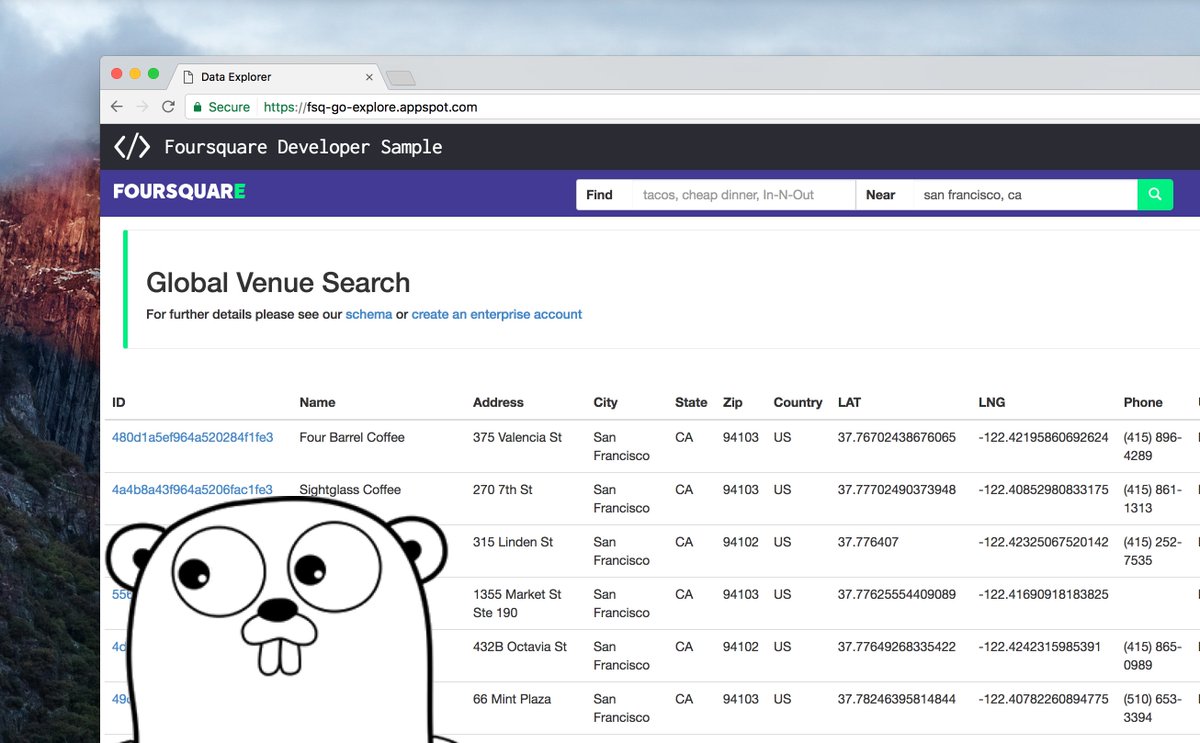Click the Name column header
The width and height of the screenshot is (1200, 743).
(317, 402)
